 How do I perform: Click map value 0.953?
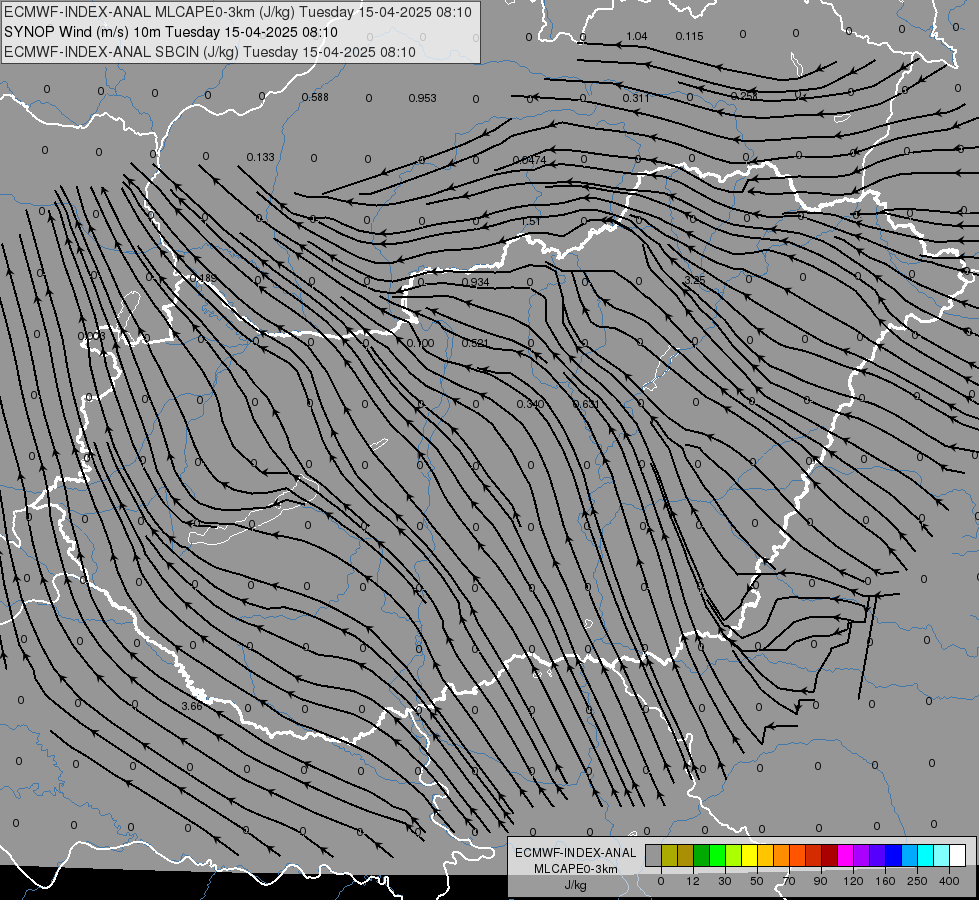coord(422,98)
